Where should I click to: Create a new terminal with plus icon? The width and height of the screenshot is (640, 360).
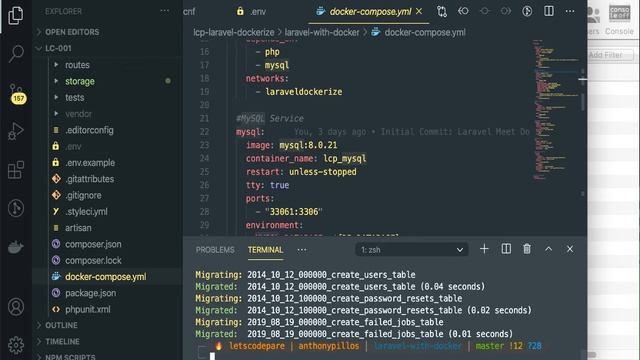coord(484,249)
